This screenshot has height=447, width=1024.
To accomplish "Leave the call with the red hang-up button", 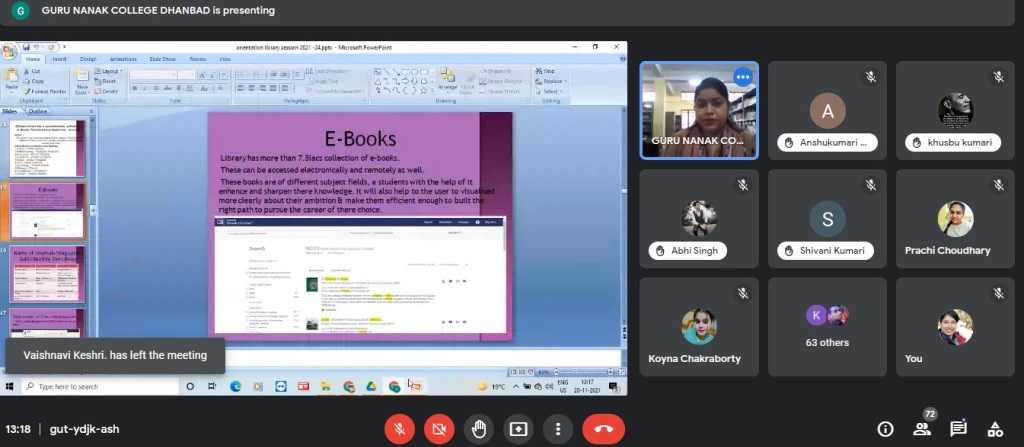I will [x=603, y=429].
